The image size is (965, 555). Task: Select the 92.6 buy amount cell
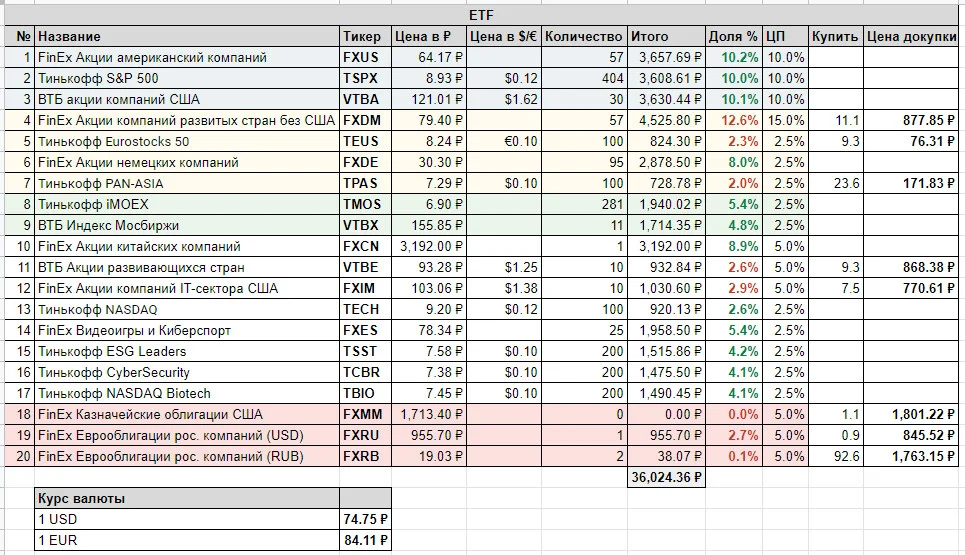click(x=835, y=456)
